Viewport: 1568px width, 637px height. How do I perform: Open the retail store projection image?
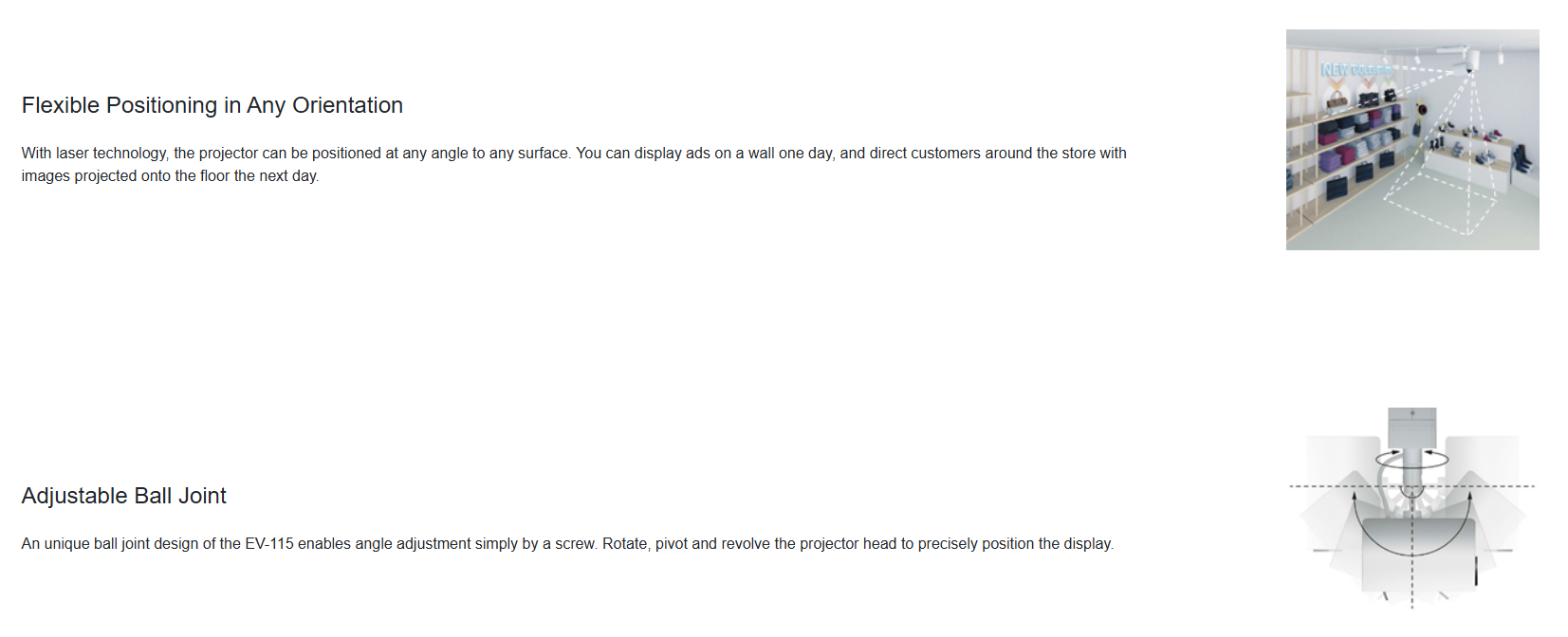[1411, 139]
